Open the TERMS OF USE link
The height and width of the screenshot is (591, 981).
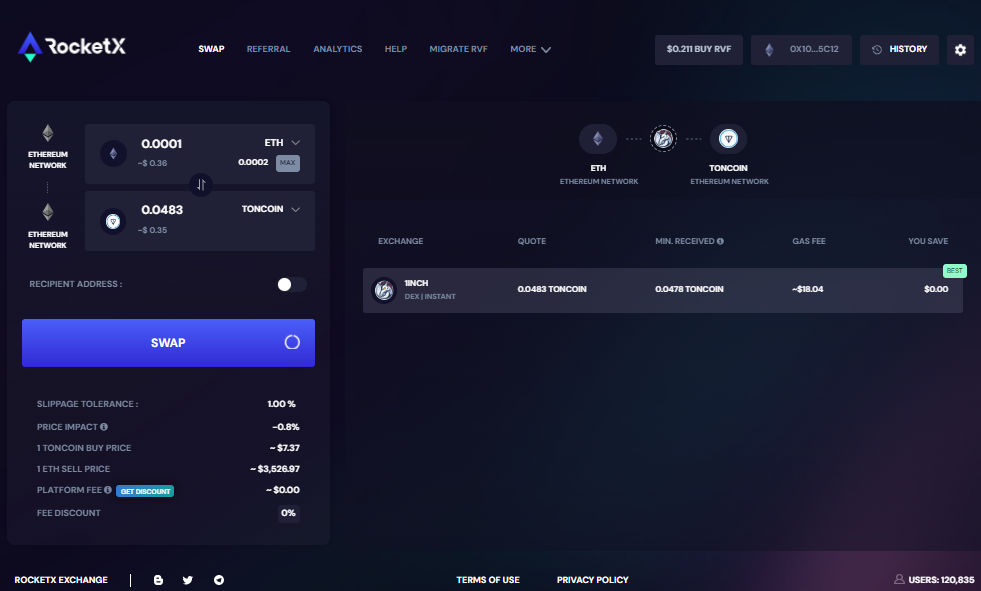[x=488, y=580]
